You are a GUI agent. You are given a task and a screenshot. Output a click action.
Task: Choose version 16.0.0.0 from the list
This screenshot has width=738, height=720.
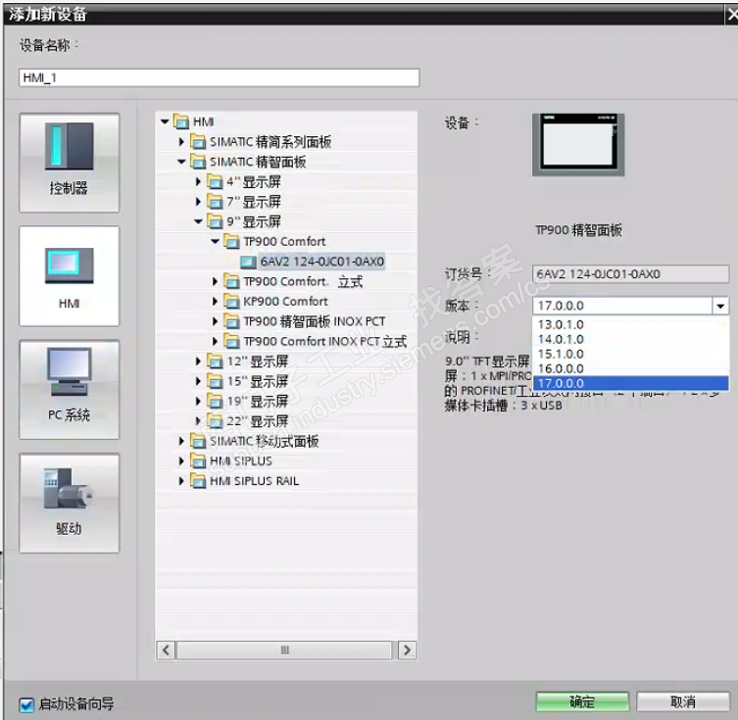click(x=631, y=368)
